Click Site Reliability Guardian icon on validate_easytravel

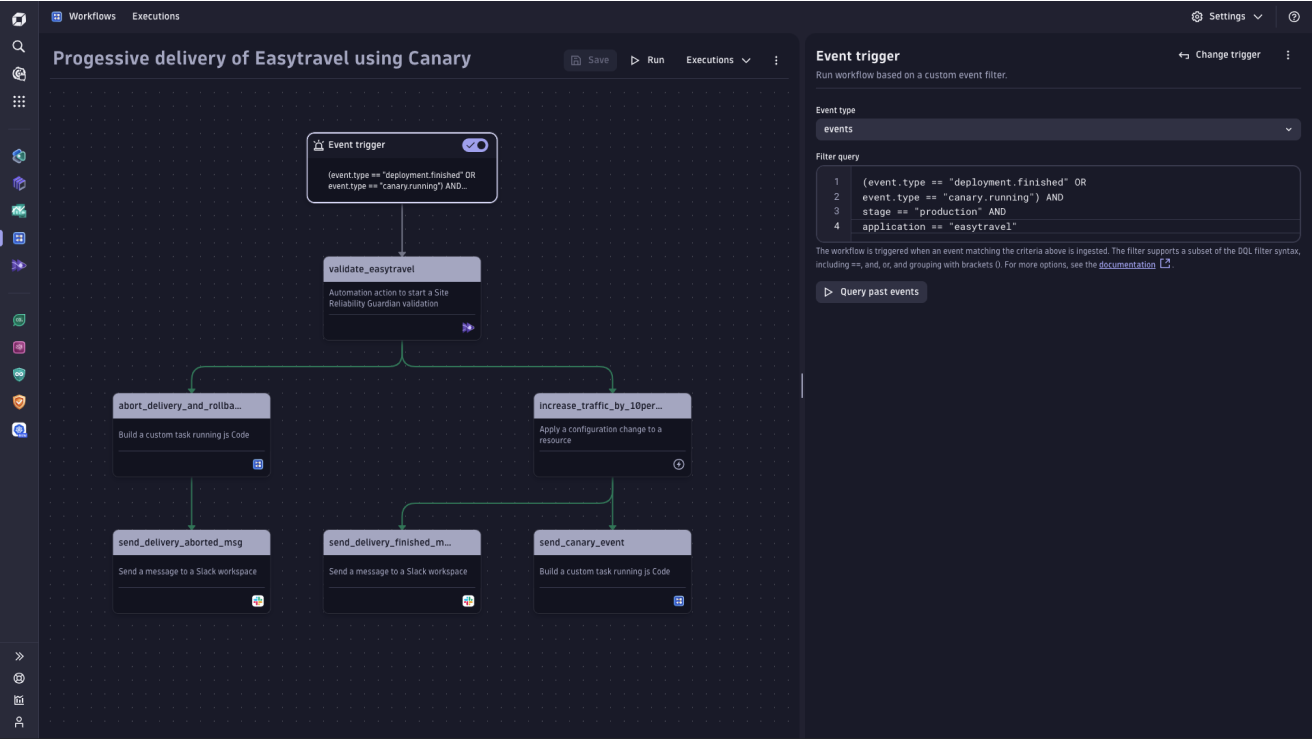tap(468, 327)
